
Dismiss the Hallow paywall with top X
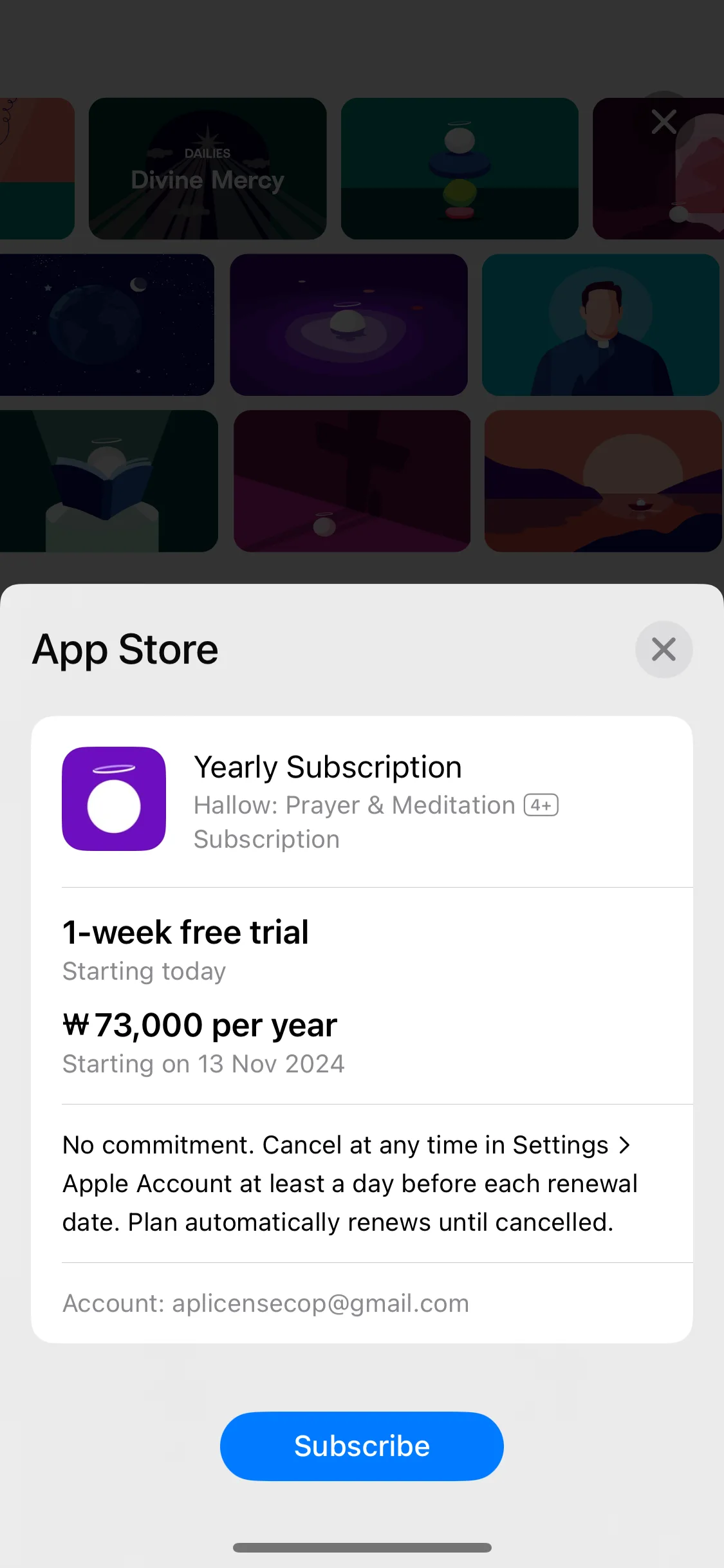[664, 122]
